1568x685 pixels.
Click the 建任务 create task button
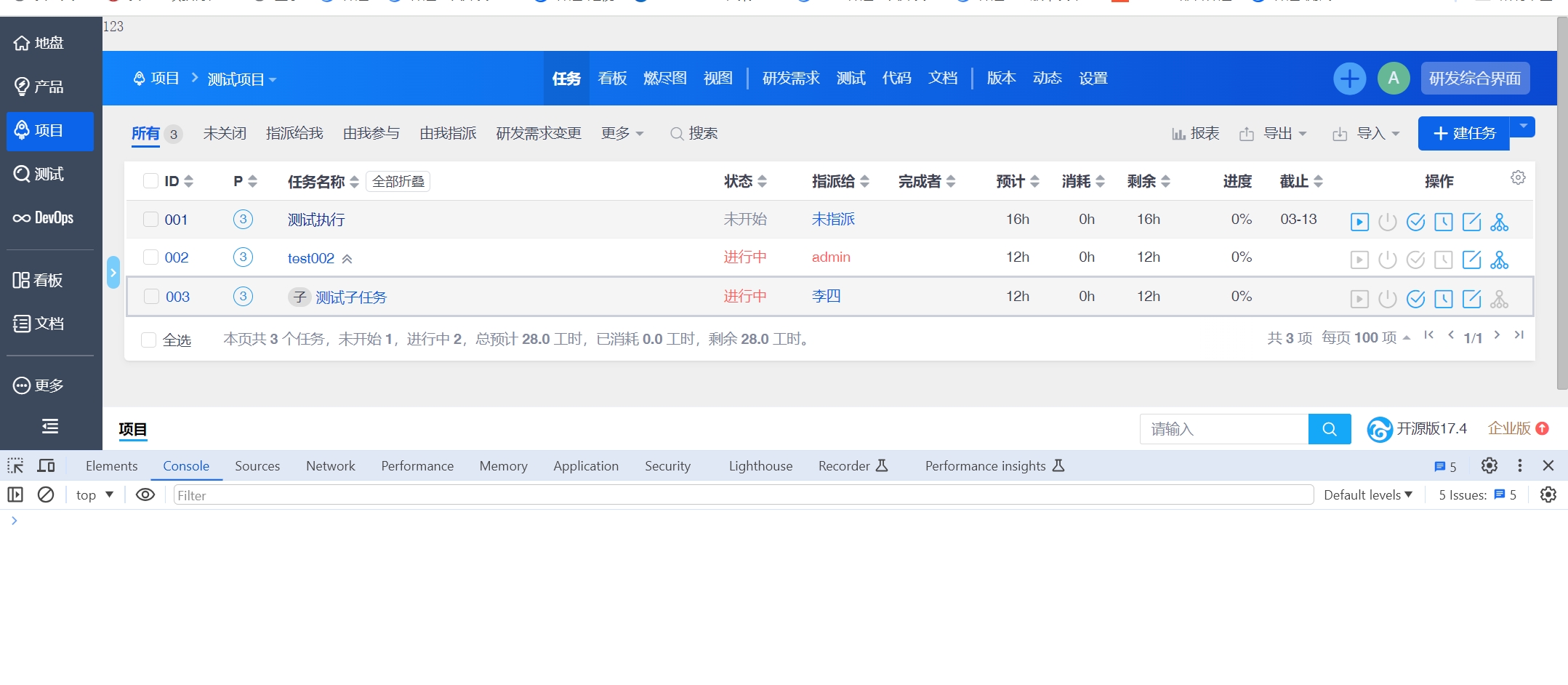[1463, 133]
